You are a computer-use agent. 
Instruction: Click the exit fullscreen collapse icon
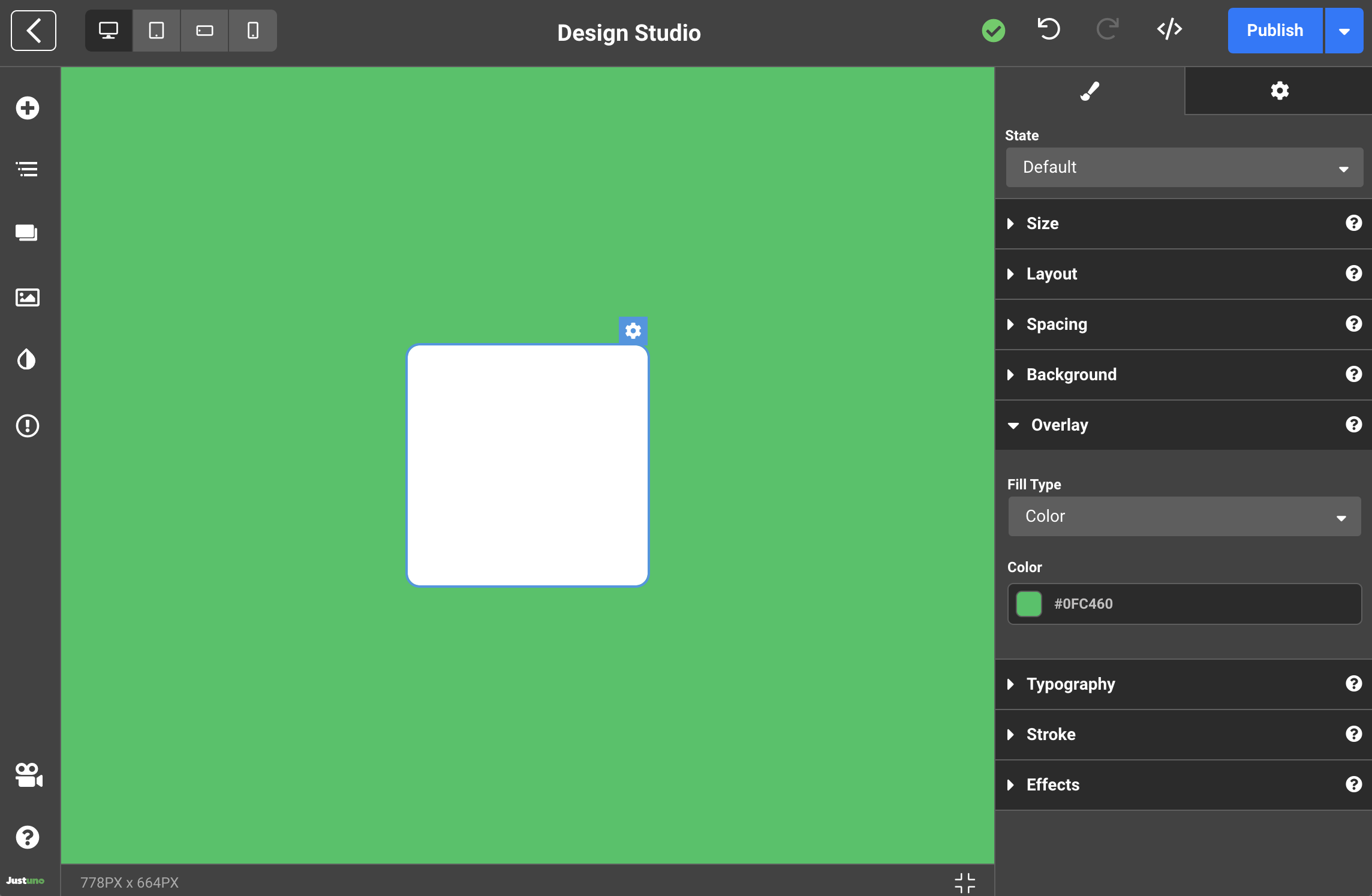click(965, 882)
